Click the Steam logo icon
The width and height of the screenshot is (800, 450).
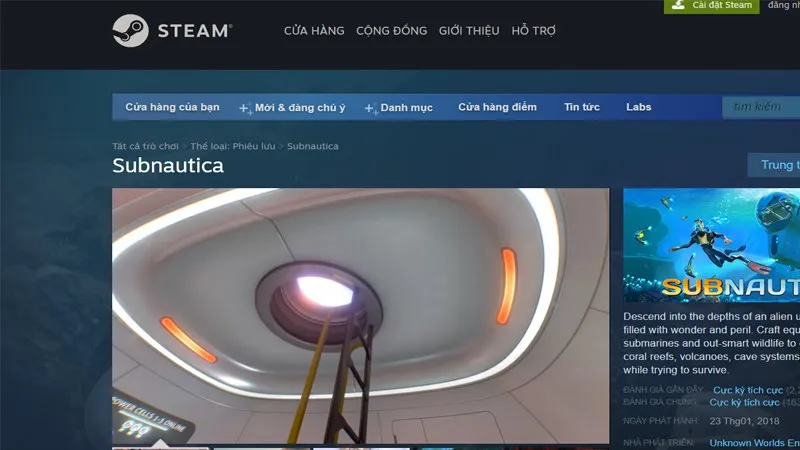(x=131, y=31)
